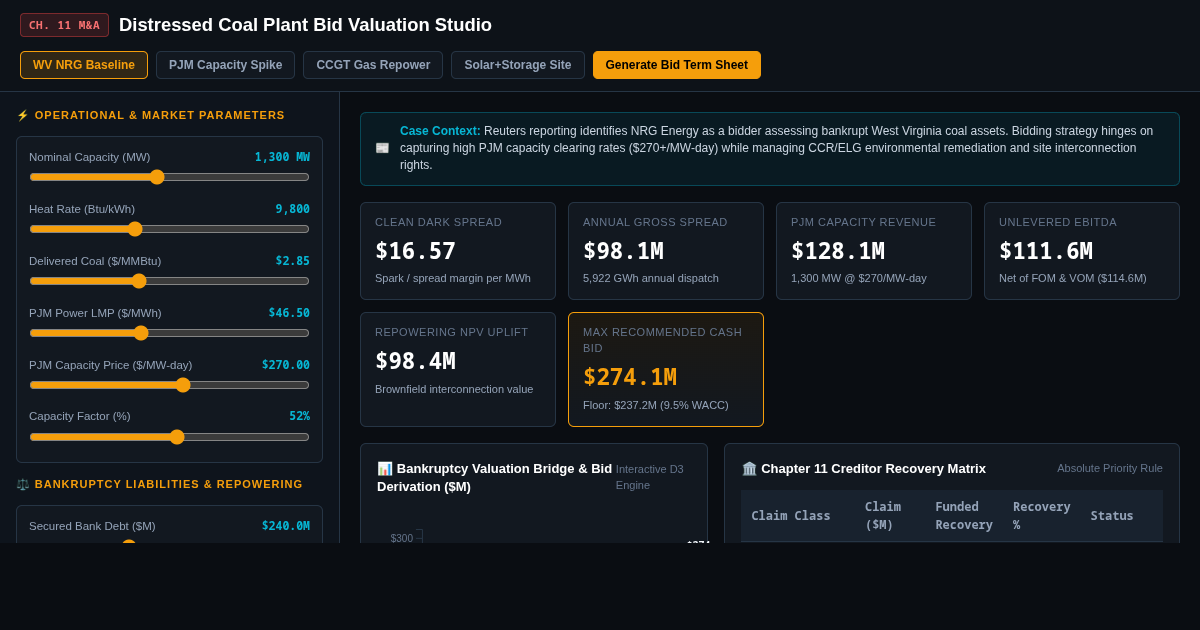This screenshot has height=630, width=1200.
Task: Select the Annual Gross Spread card
Action: click(x=666, y=251)
